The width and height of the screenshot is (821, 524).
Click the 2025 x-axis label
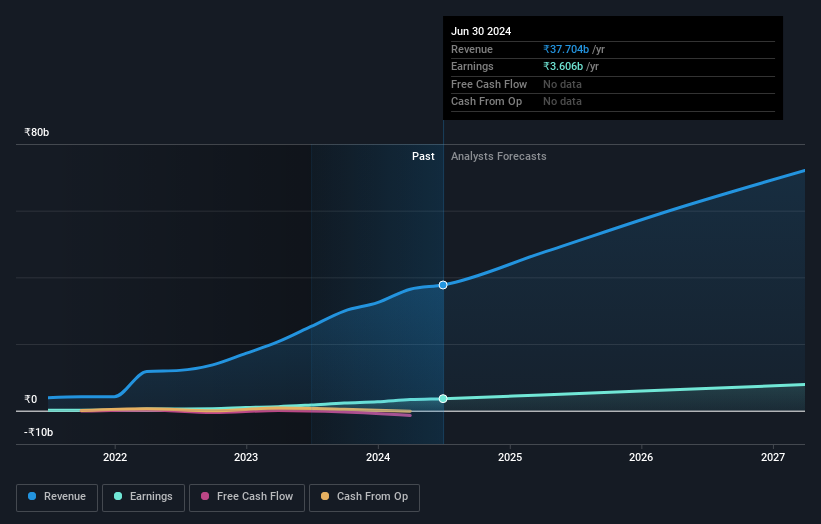[510, 457]
